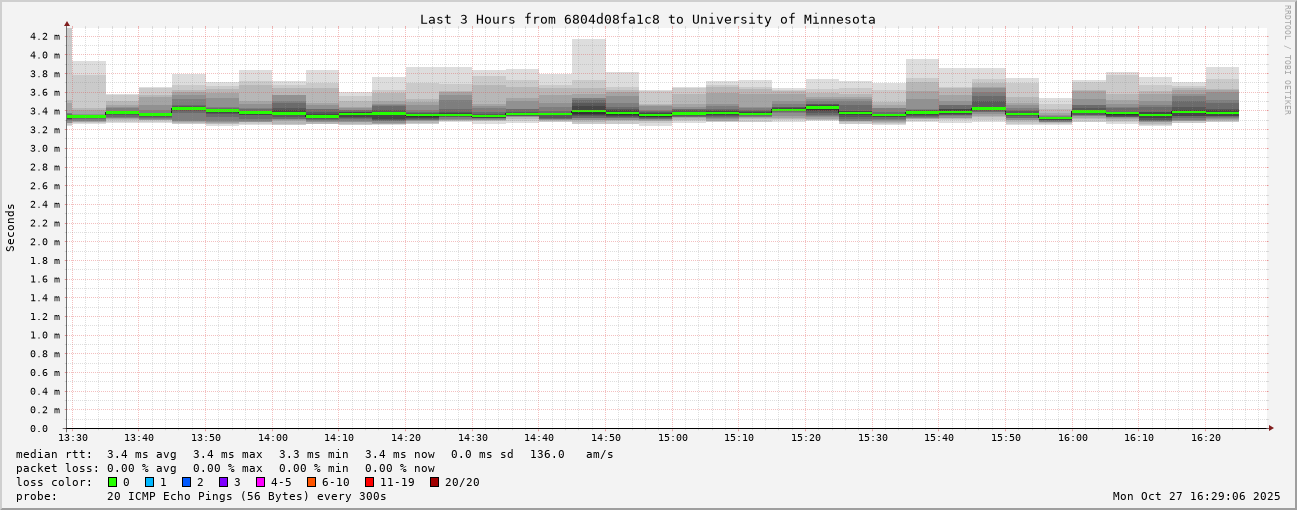Image resolution: width=1297 pixels, height=510 pixels.
Task: Click the 13:30 start time label
Action: click(x=73, y=438)
